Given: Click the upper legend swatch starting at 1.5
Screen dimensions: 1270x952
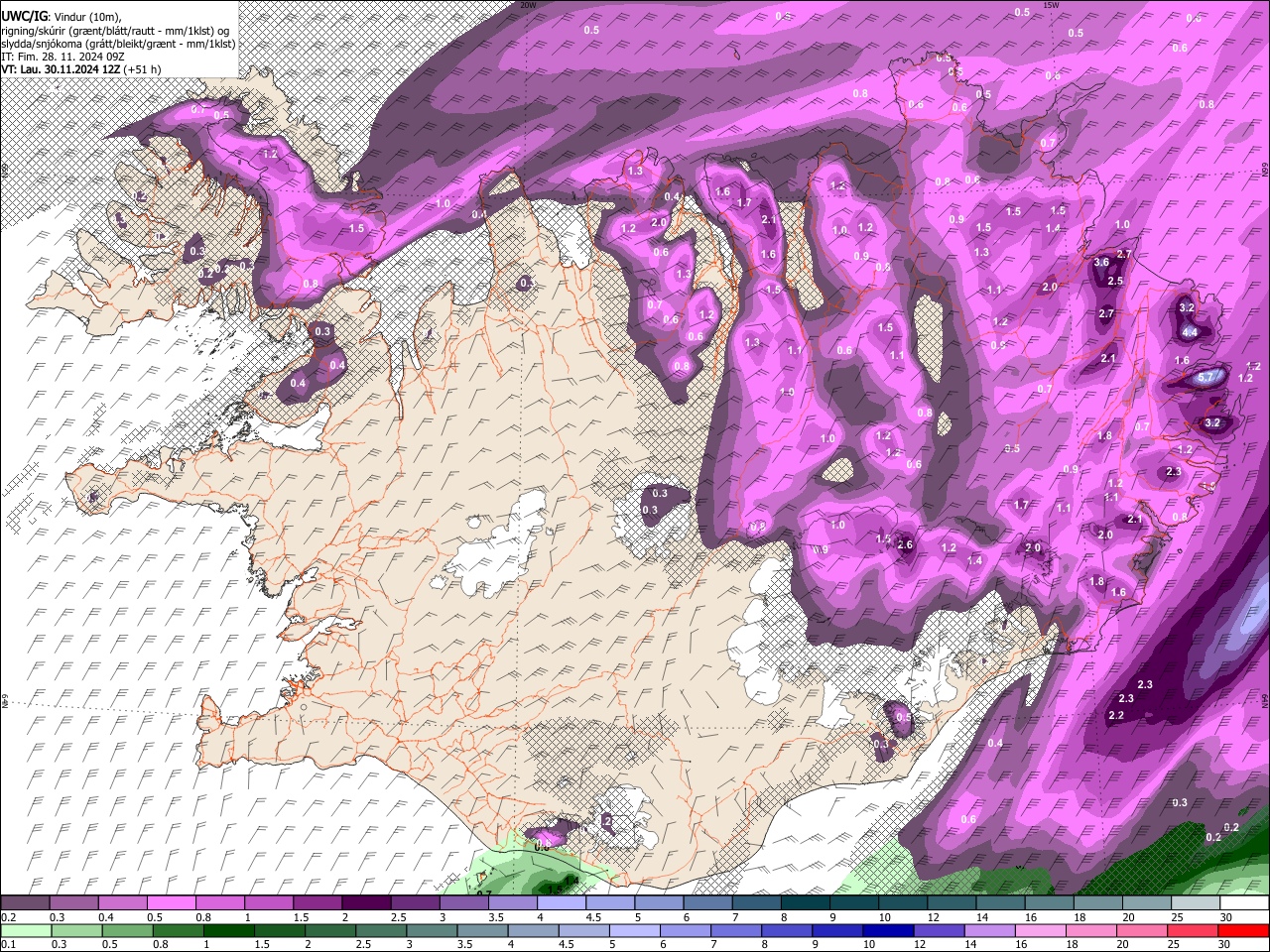Looking at the screenshot, I should tap(317, 903).
